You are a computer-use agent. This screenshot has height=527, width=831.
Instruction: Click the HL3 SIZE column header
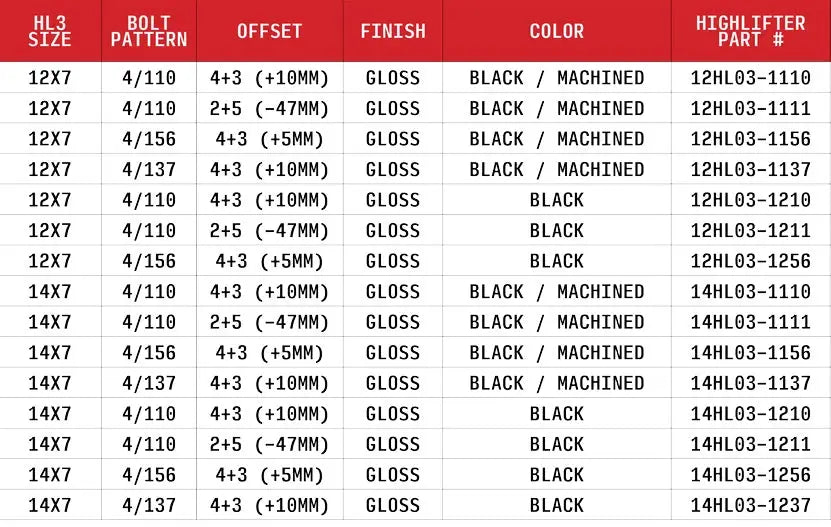click(x=50, y=31)
